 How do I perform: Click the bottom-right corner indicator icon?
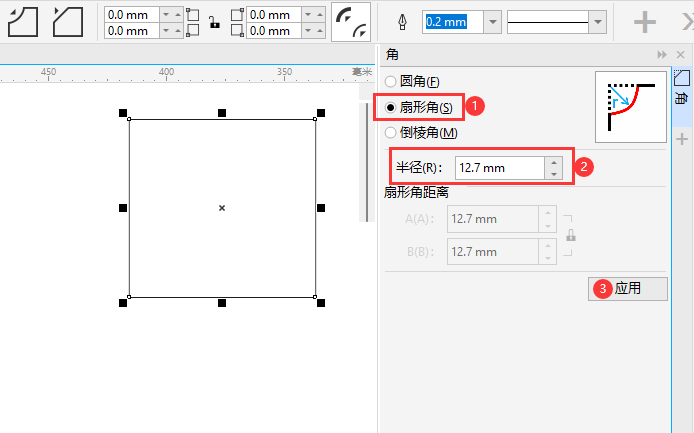[x=237, y=31]
